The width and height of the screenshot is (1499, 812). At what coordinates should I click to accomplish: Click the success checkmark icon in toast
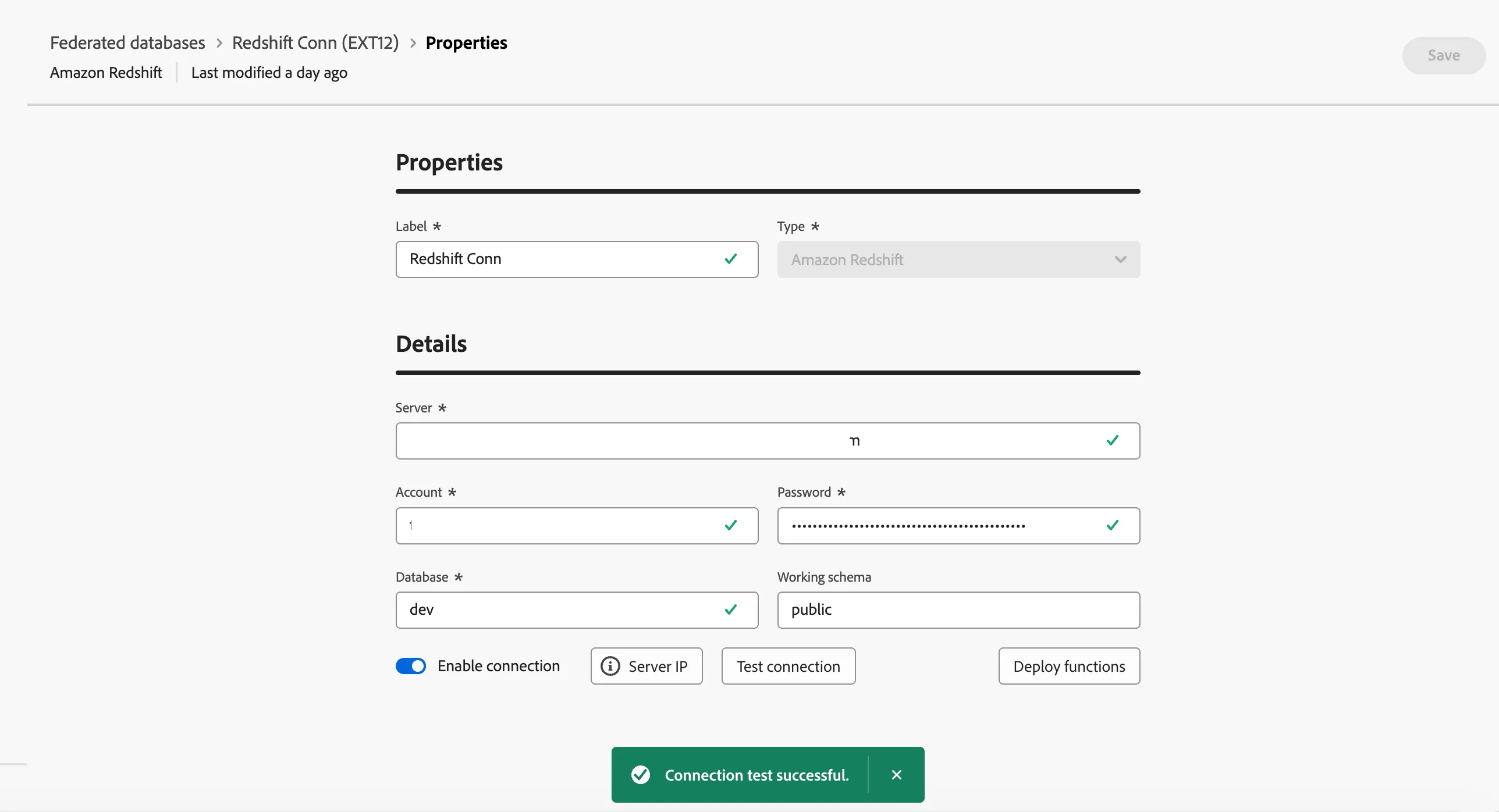click(641, 775)
